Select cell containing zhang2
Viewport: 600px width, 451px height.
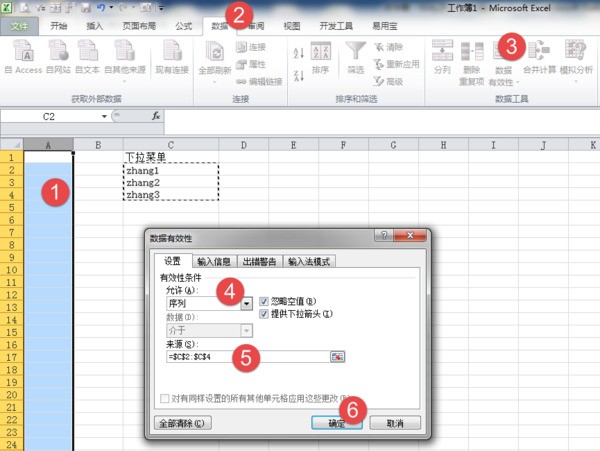pyautogui.click(x=171, y=182)
